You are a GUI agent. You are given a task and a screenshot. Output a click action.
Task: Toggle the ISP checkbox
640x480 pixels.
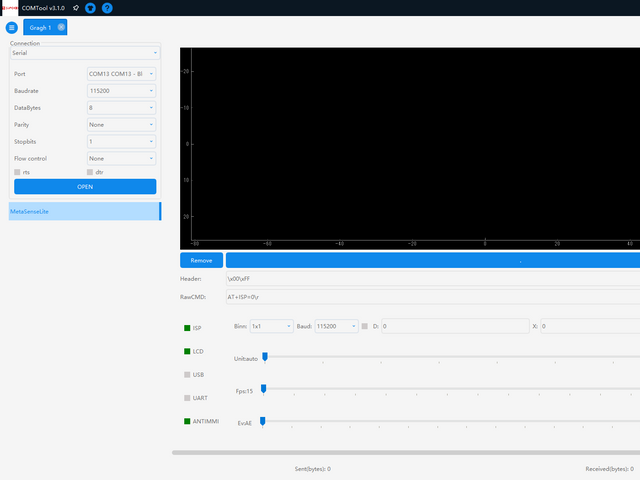tap(187, 328)
